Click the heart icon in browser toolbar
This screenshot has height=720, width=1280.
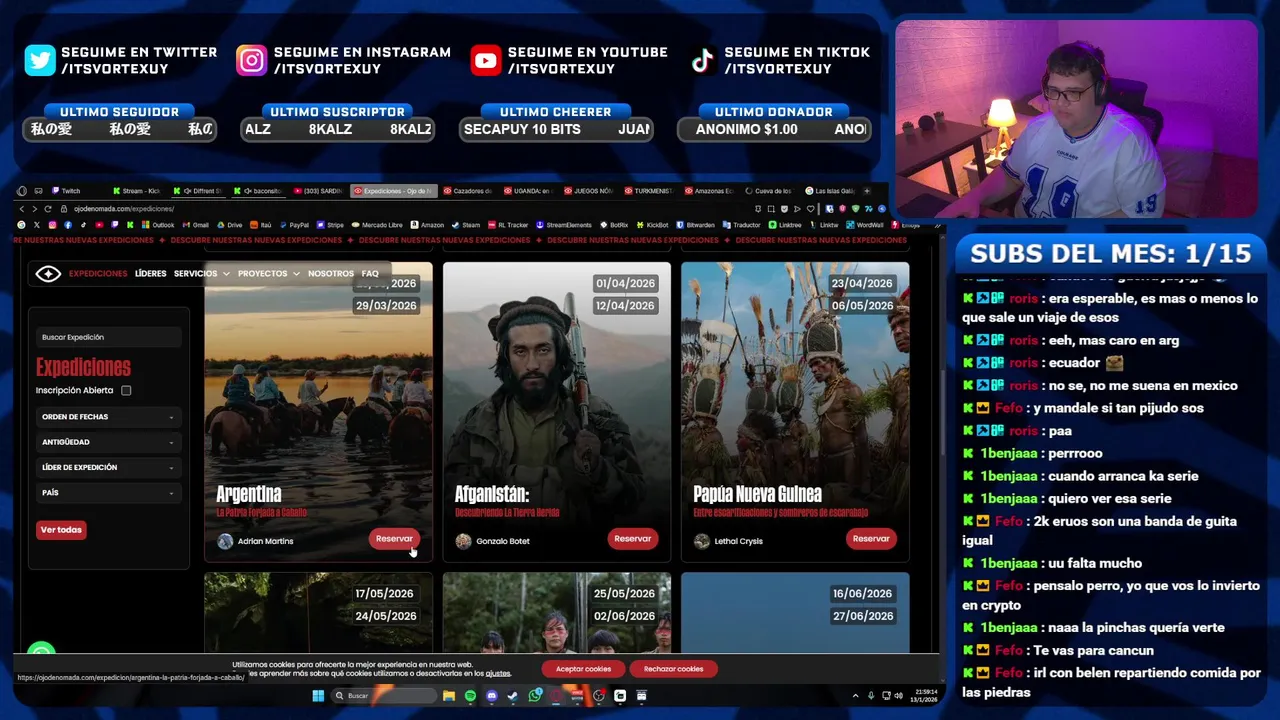810,209
